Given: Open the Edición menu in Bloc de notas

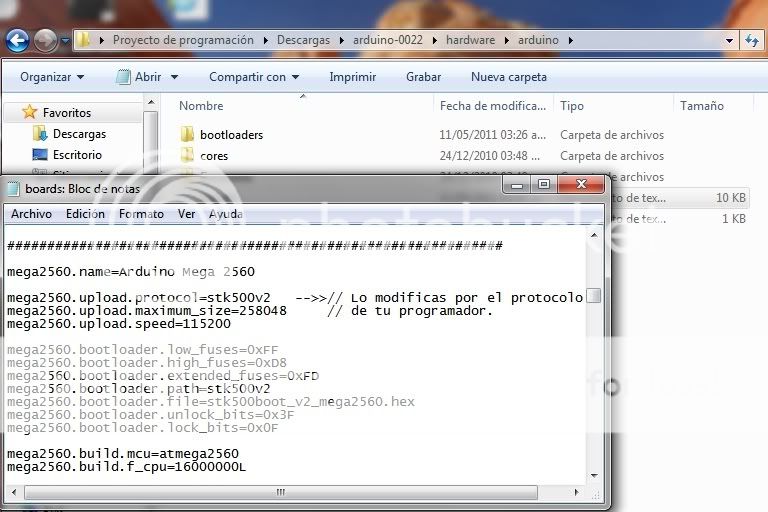Looking at the screenshot, I should click(x=85, y=214).
